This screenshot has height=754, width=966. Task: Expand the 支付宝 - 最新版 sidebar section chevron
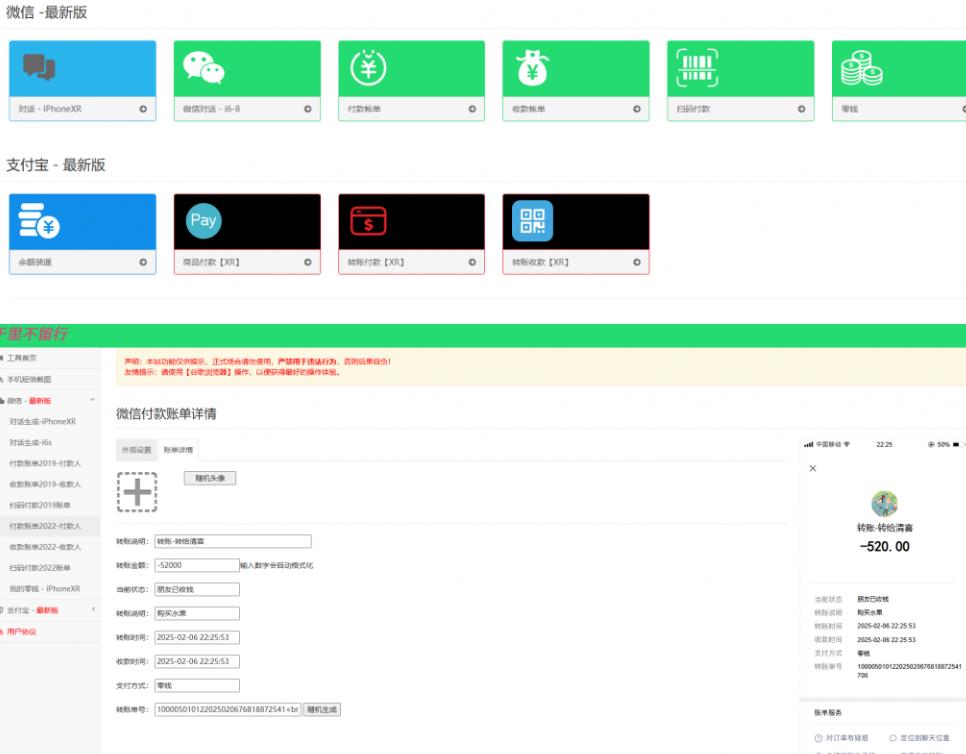pyautogui.click(x=93, y=609)
